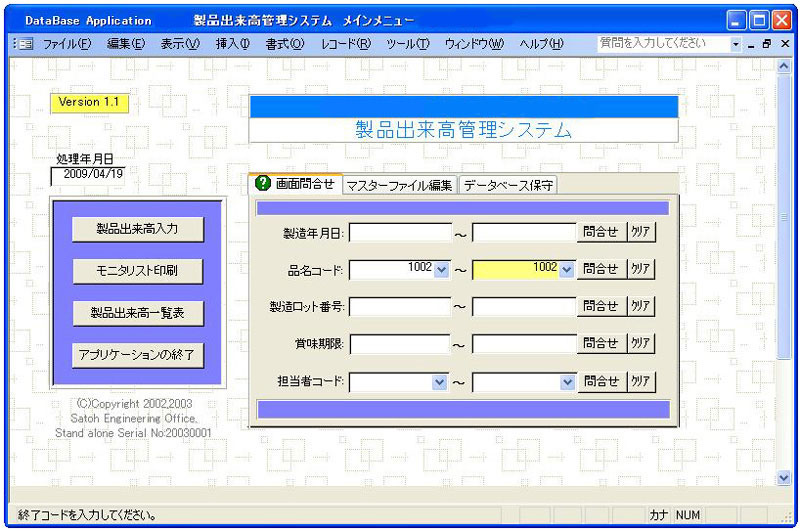This screenshot has width=800, height=531.
Task: Click the 製品出来高入力 button
Action: 137,229
